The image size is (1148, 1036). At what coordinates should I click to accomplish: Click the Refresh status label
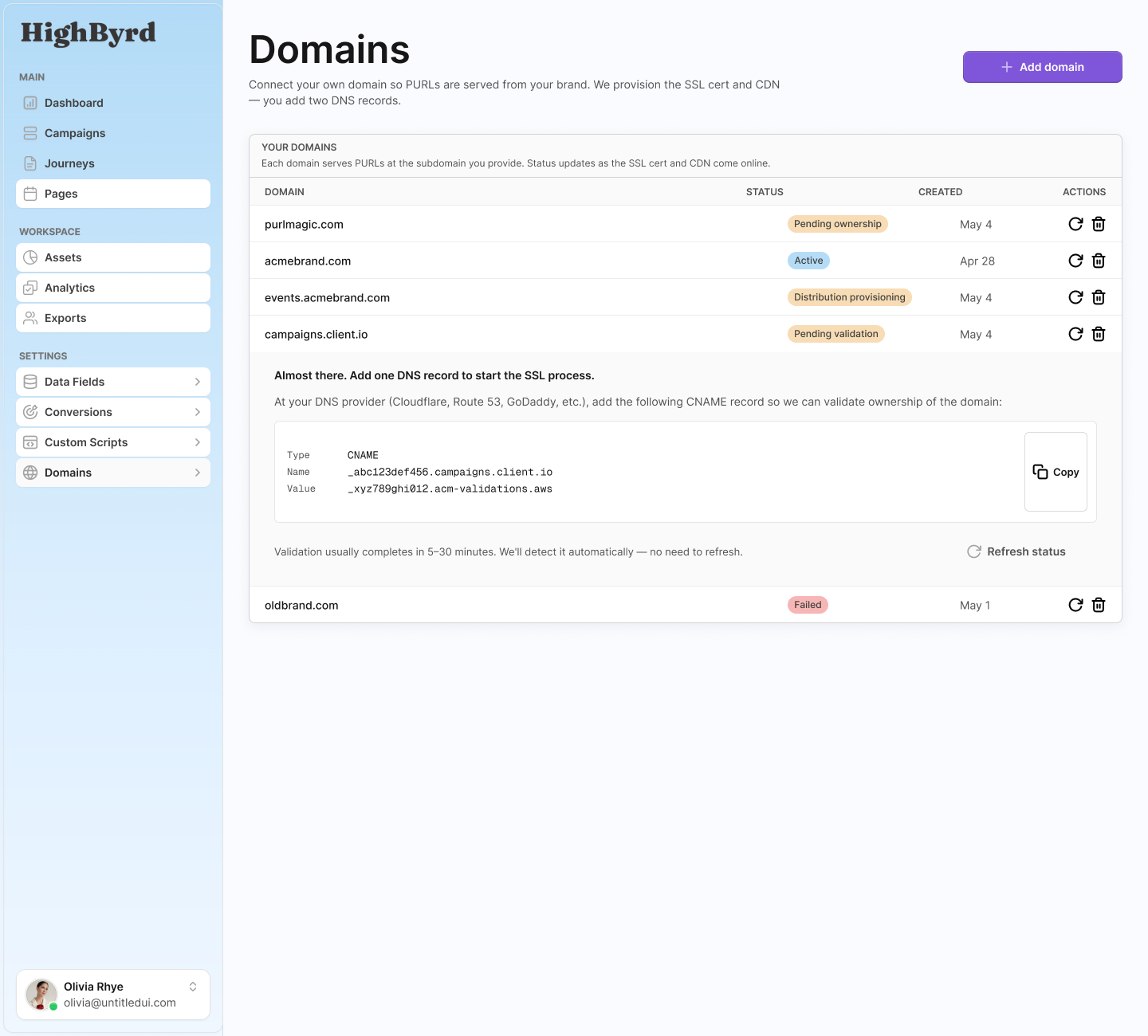[1026, 551]
